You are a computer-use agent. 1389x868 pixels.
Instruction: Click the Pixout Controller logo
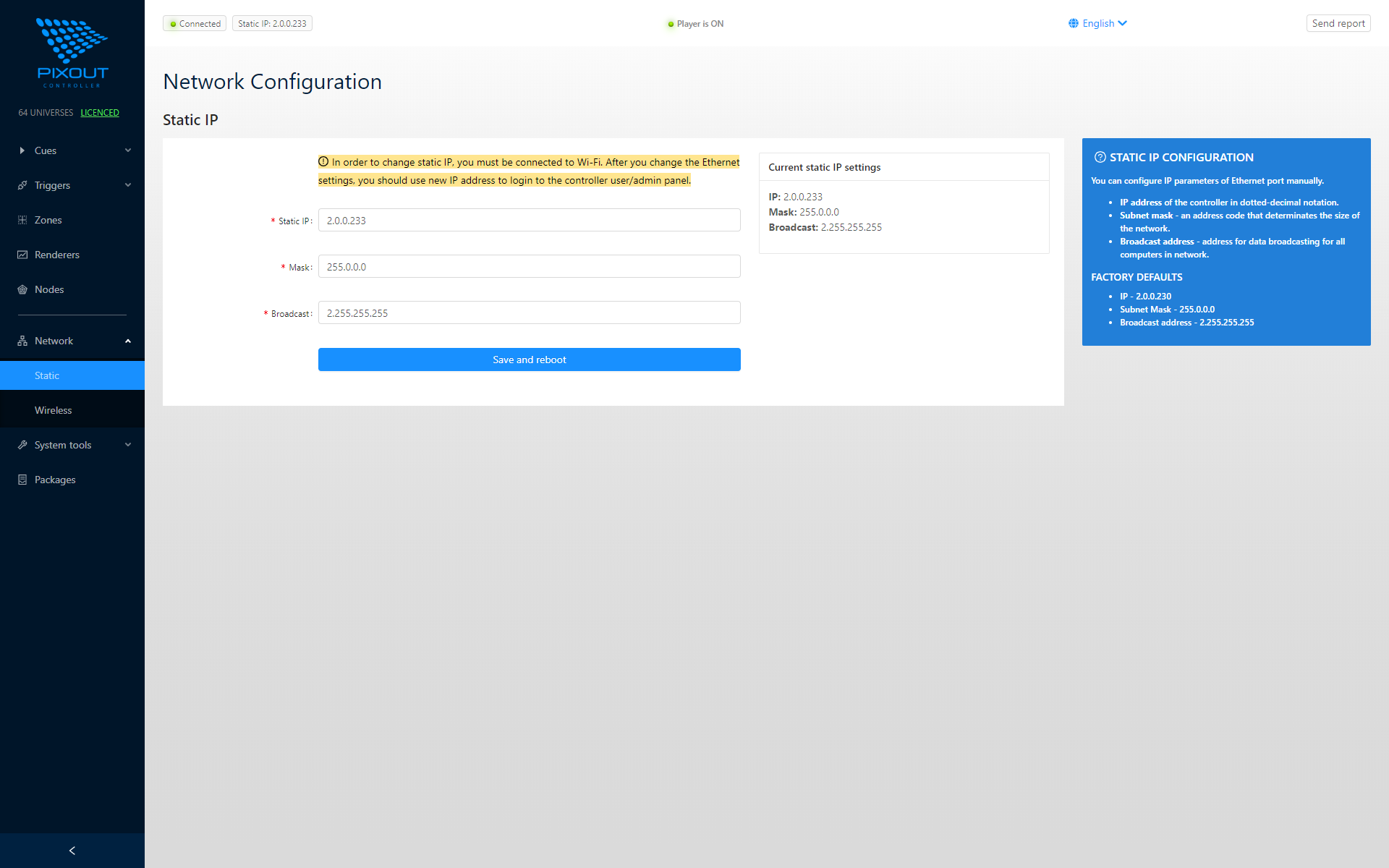(x=72, y=51)
